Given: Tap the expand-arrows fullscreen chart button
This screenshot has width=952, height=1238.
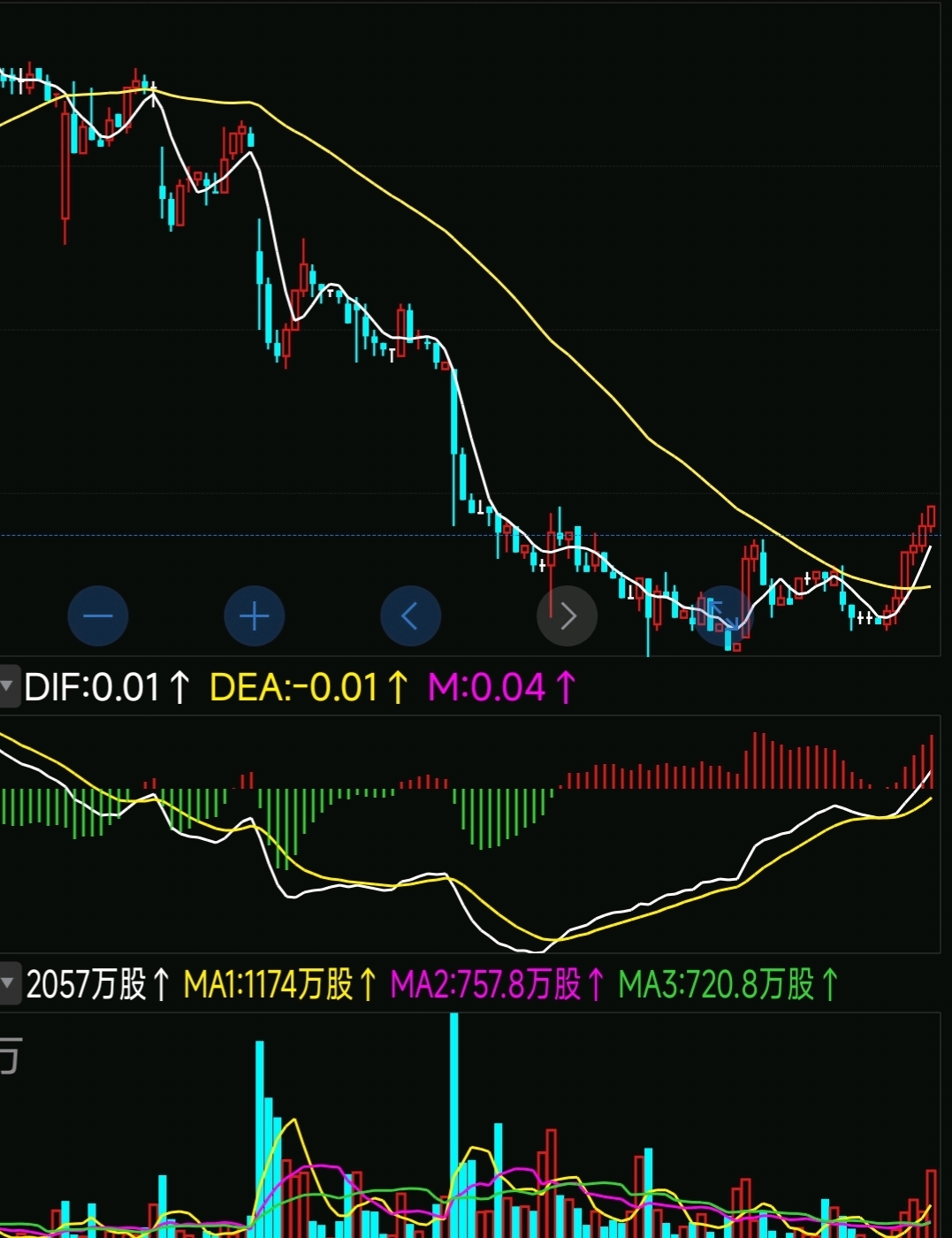Looking at the screenshot, I should click(724, 615).
